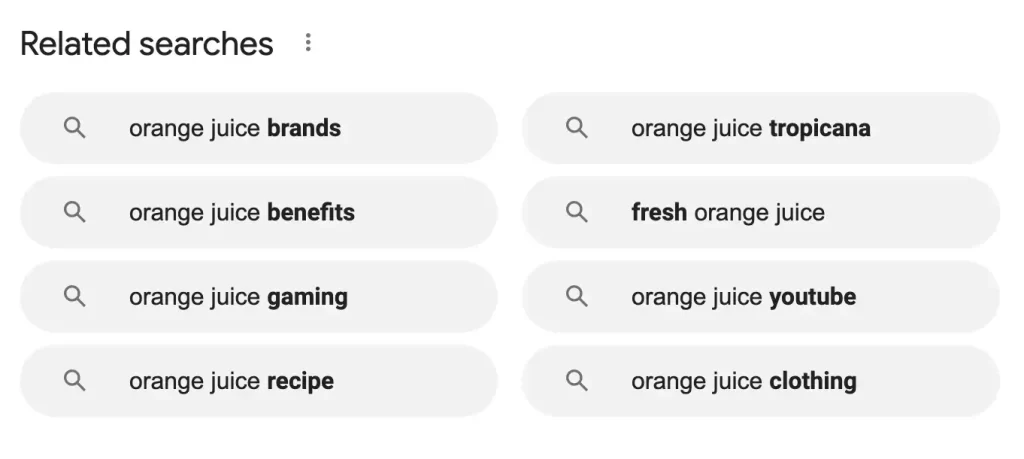Search for orange juice recipe
The width and height of the screenshot is (1024, 459).
tap(259, 381)
